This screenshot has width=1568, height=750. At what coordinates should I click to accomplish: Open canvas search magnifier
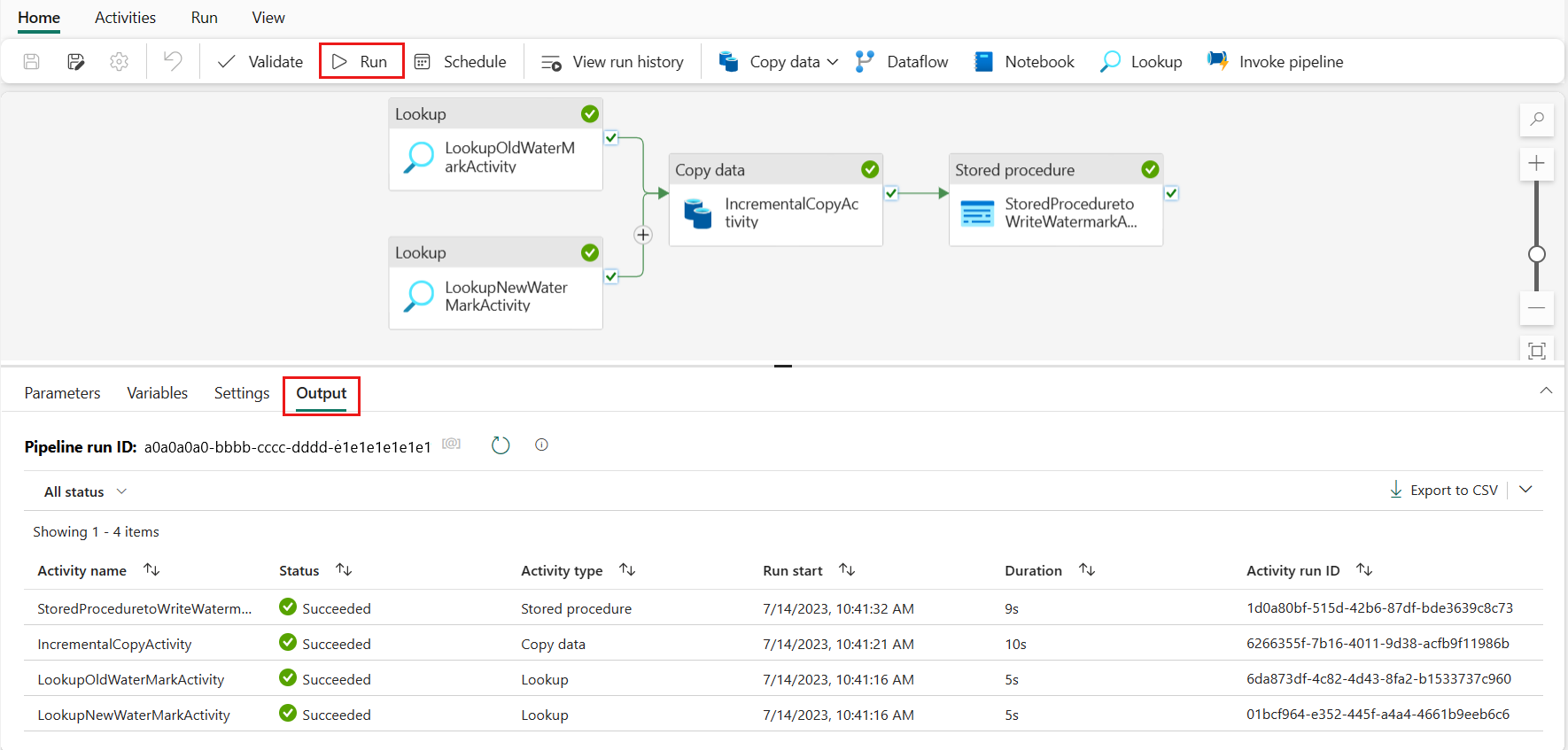[1537, 119]
